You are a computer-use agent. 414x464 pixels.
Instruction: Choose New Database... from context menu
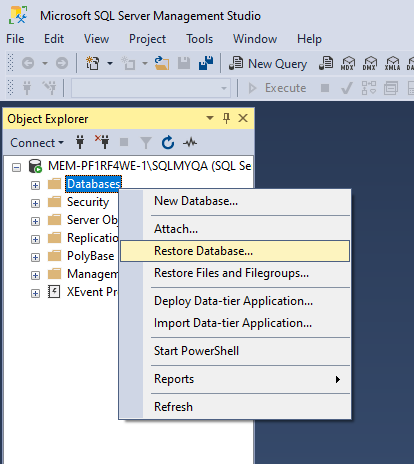pos(235,201)
